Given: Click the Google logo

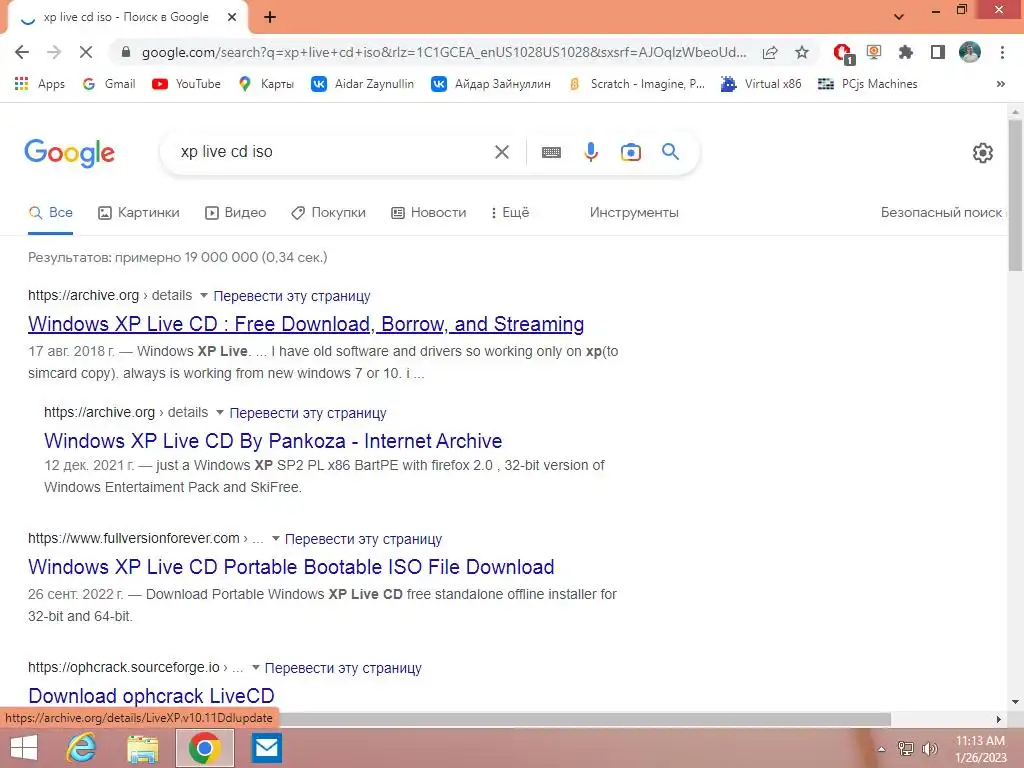Looking at the screenshot, I should (69, 153).
